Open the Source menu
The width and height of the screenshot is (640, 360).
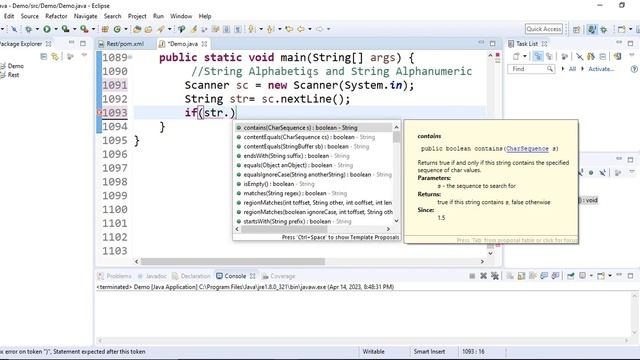[30, 16]
